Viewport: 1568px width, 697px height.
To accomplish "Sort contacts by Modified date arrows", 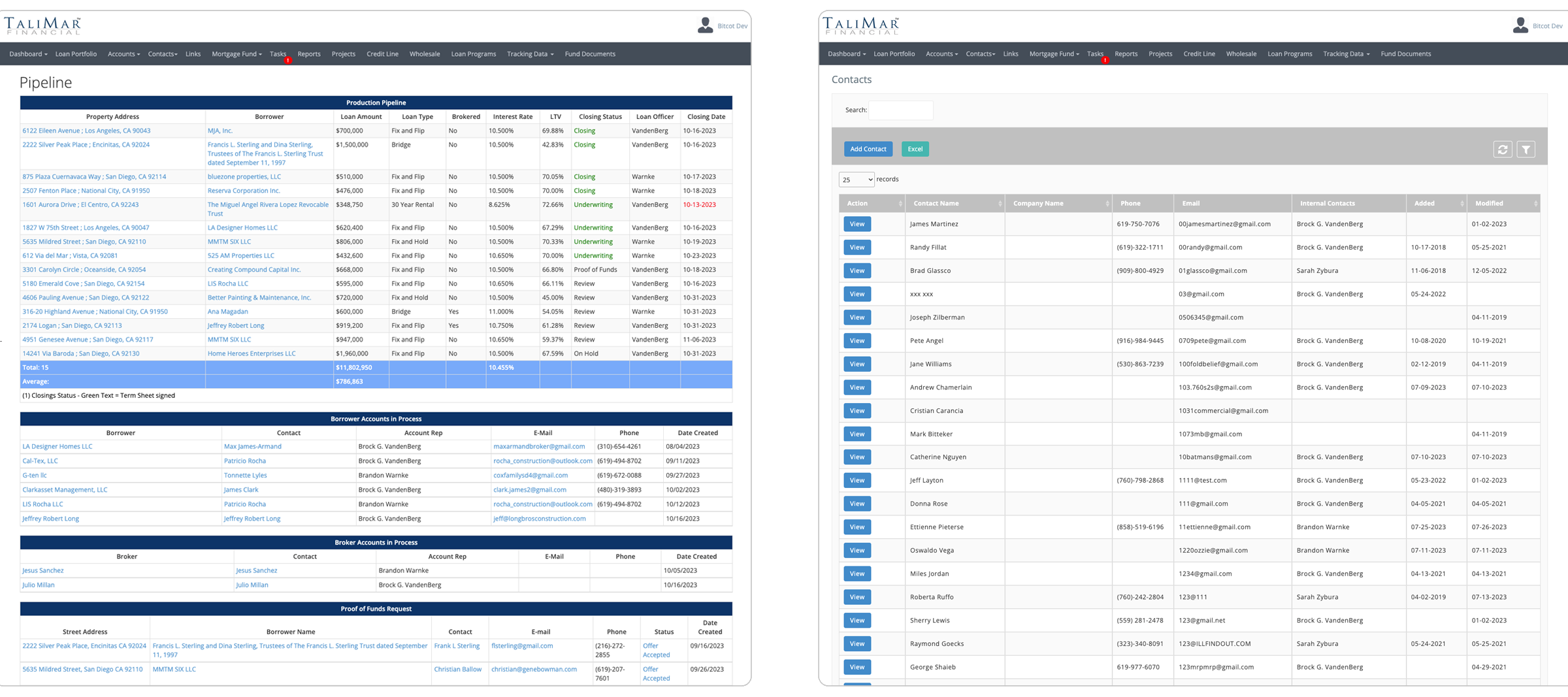I will (1535, 204).
